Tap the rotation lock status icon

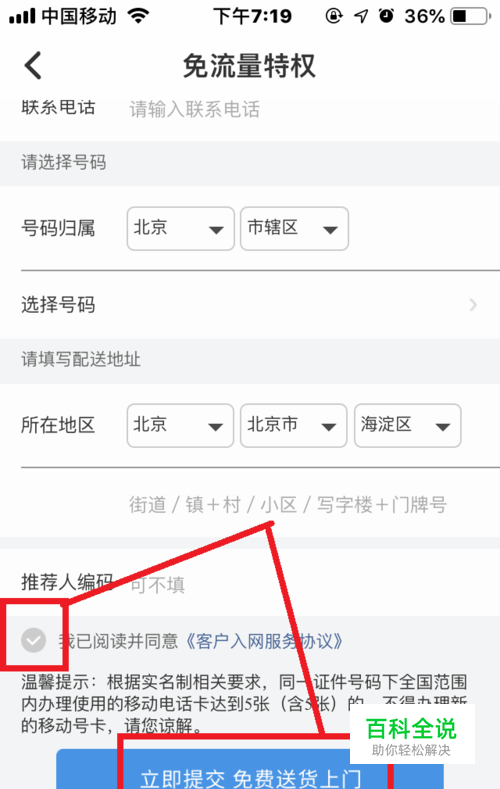tap(334, 16)
